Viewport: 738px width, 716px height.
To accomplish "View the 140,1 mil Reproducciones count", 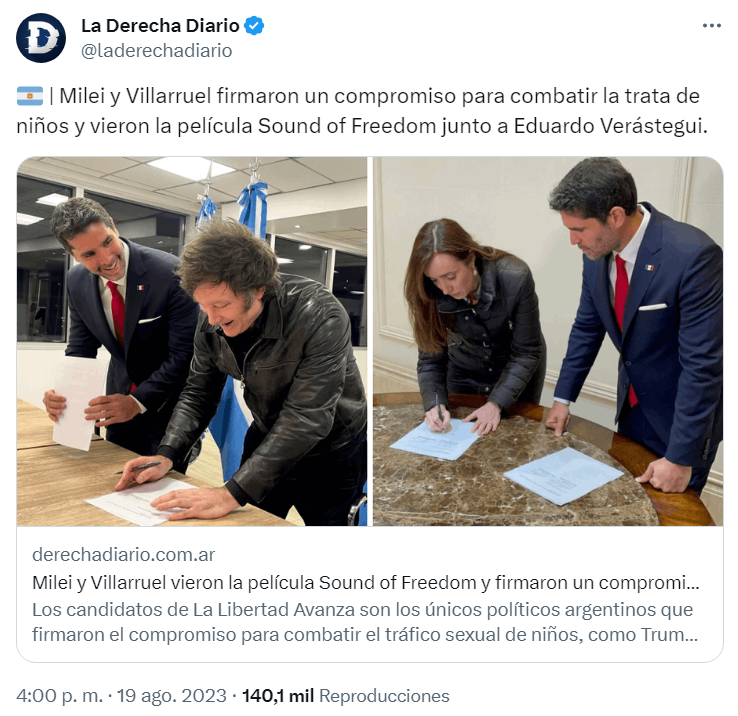I will coord(345,696).
